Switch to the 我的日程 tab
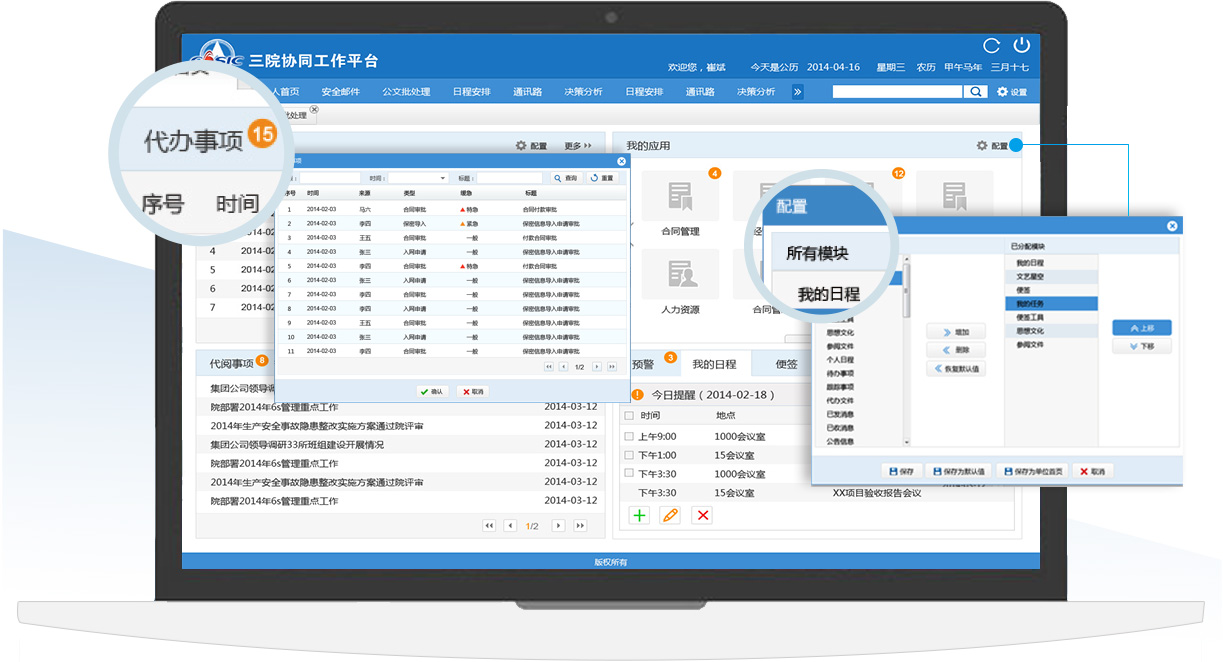This screenshot has height=662, width=1223. tap(715, 363)
